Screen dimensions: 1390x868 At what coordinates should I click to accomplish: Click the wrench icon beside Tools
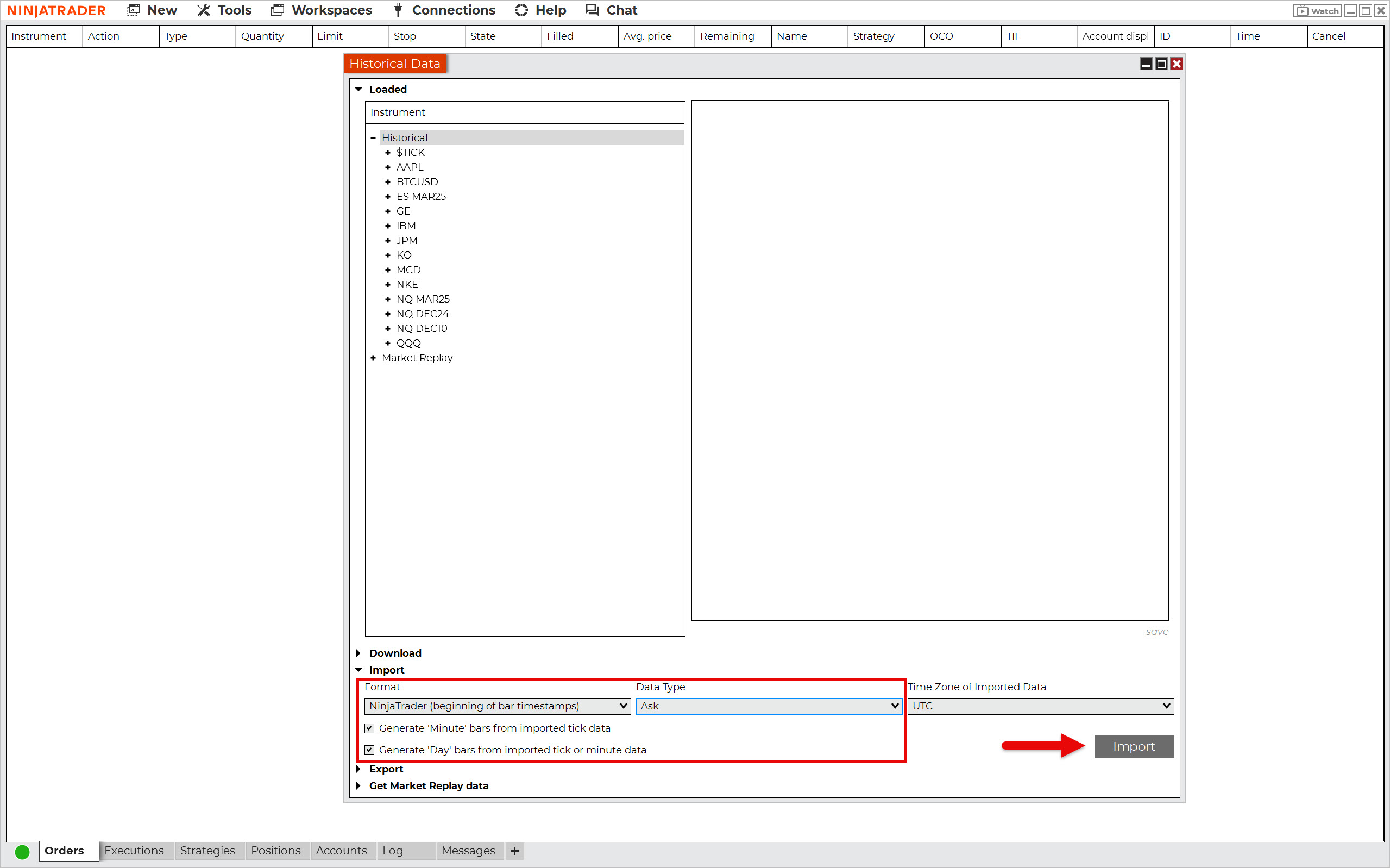coord(203,10)
